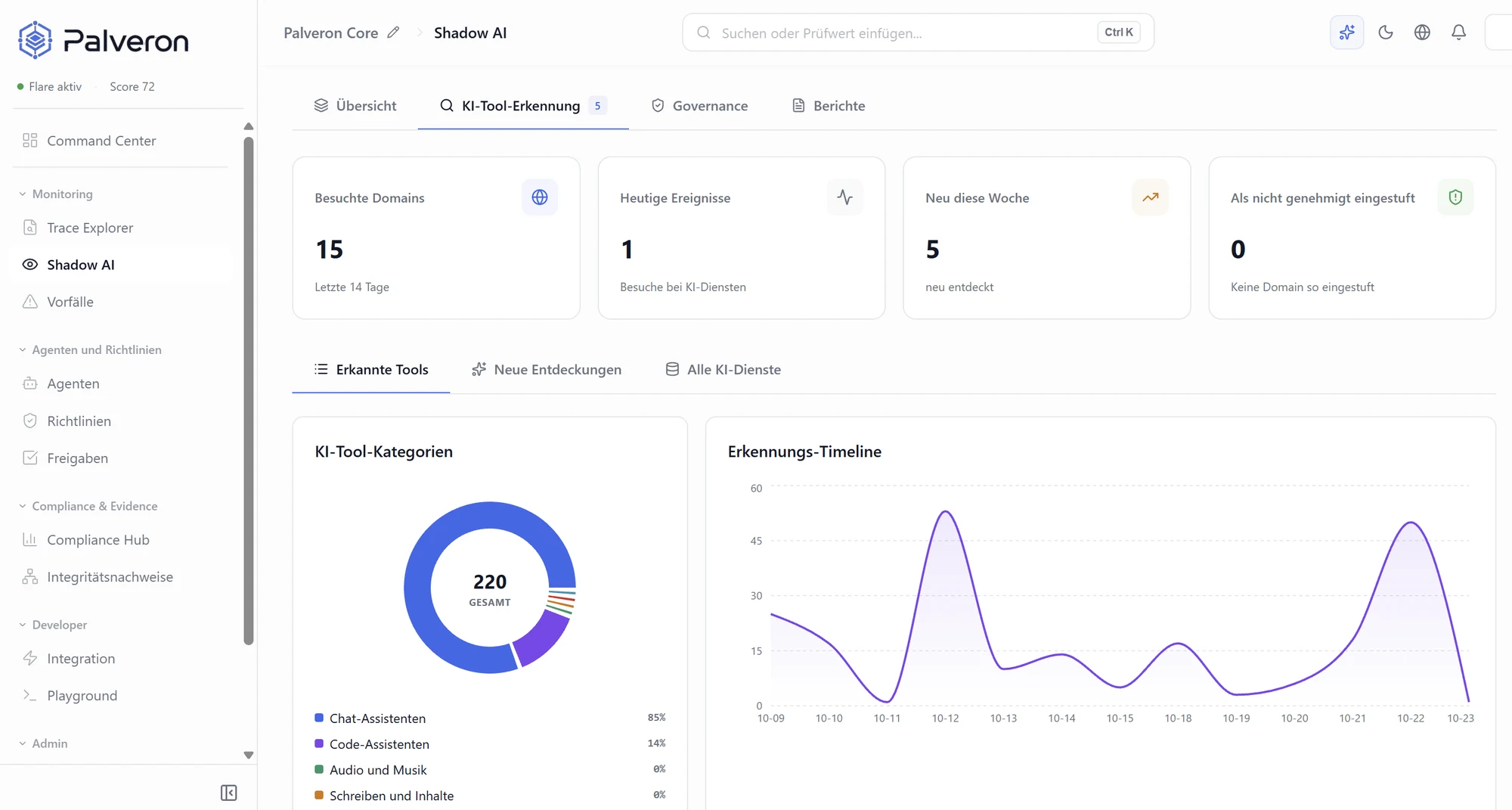Click the trend icon on Neu diese Woche card
1512x810 pixels.
tap(1151, 197)
